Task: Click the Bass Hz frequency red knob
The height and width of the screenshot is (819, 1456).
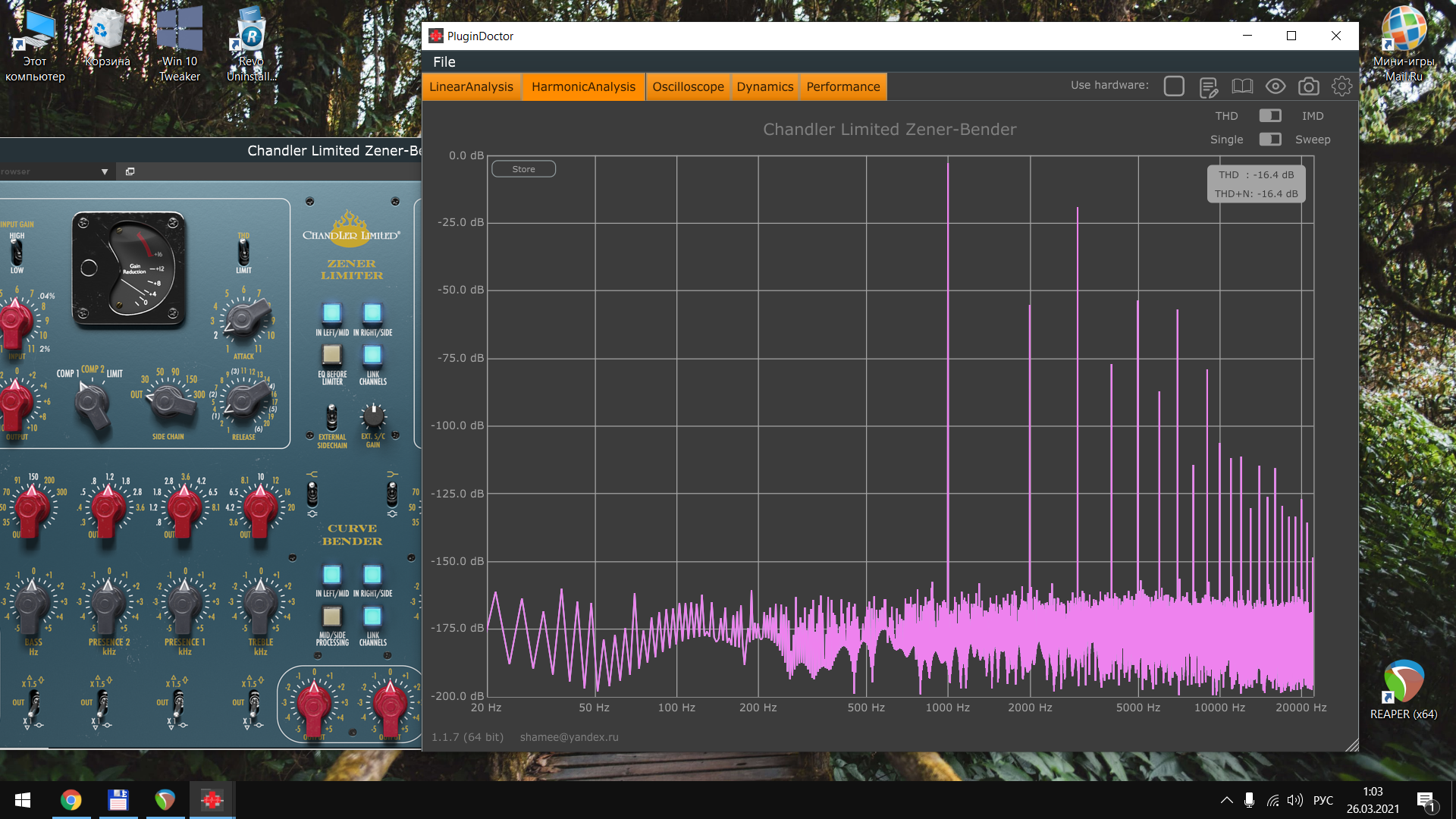Action: coord(32,510)
